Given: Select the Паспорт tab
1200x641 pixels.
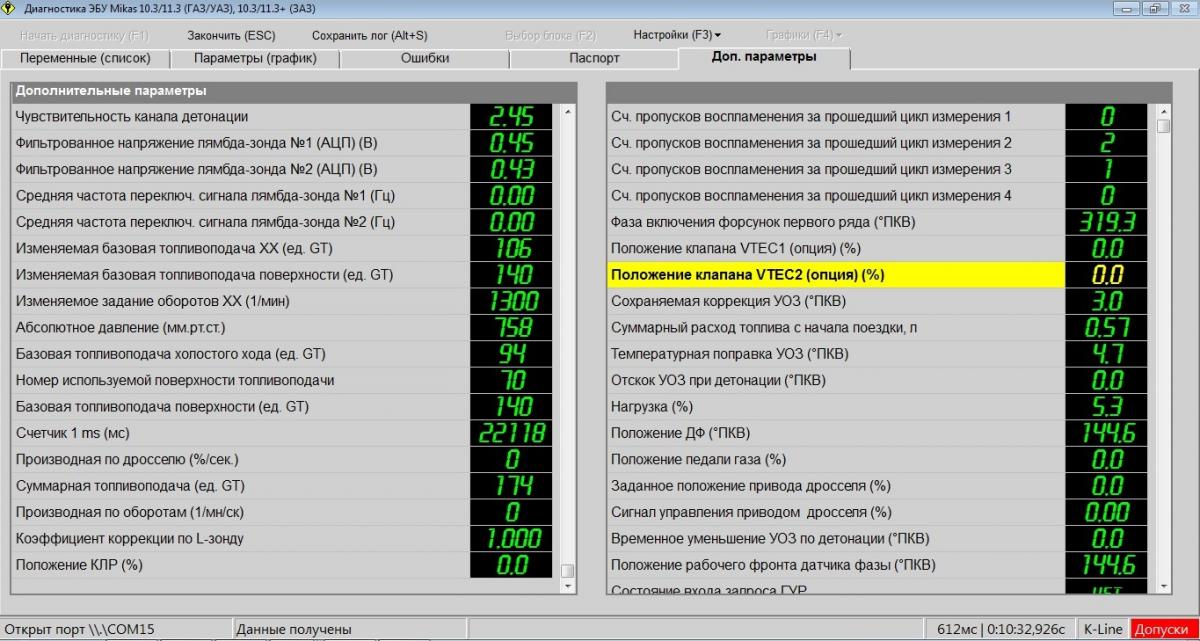Looking at the screenshot, I should (594, 58).
